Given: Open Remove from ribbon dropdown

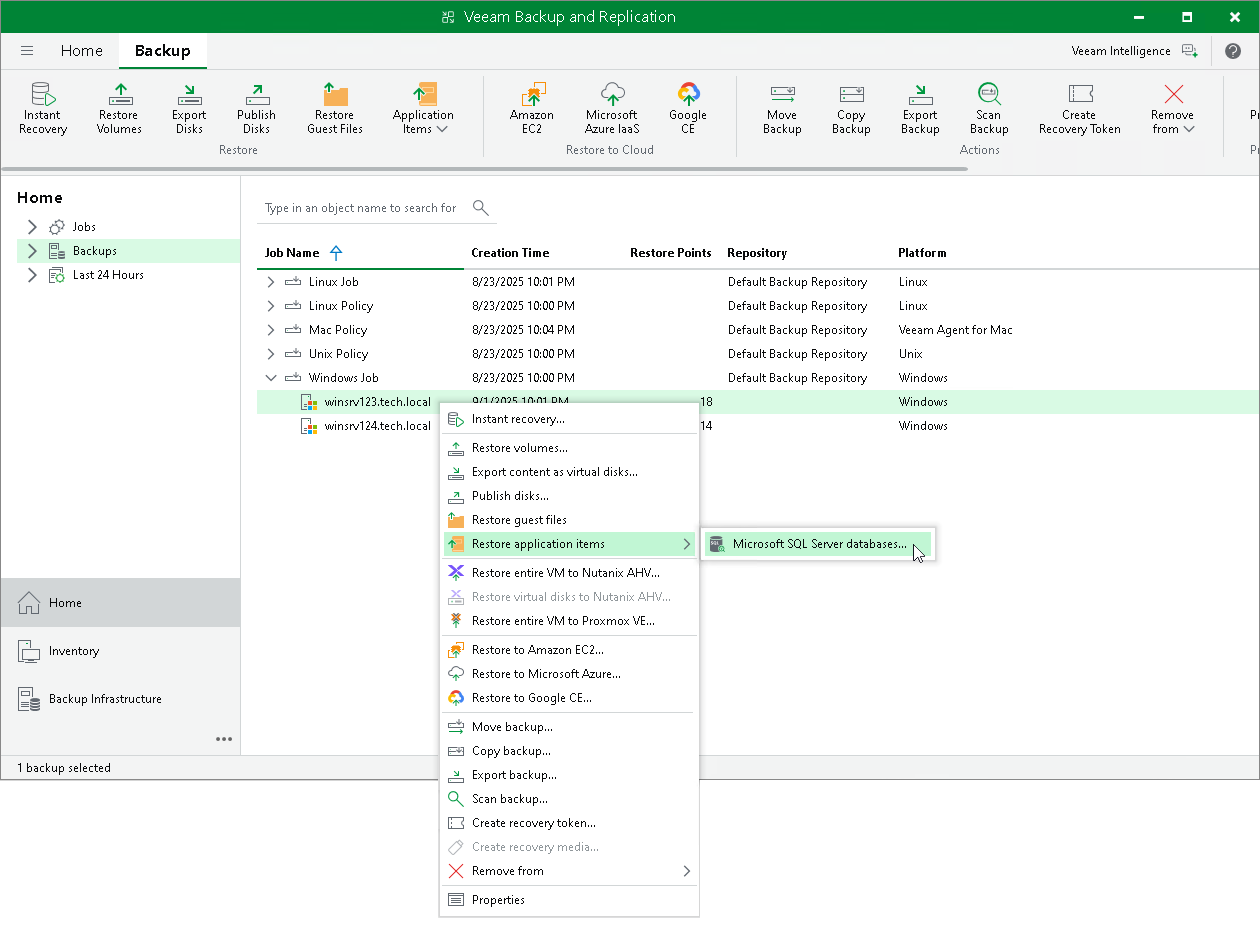Looking at the screenshot, I should pyautogui.click(x=1173, y=108).
